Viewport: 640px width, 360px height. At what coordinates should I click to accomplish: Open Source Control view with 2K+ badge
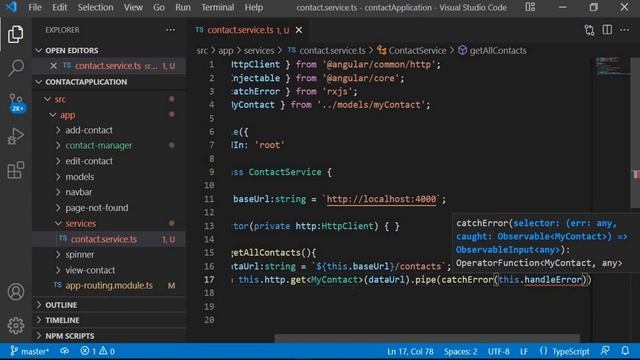click(16, 102)
